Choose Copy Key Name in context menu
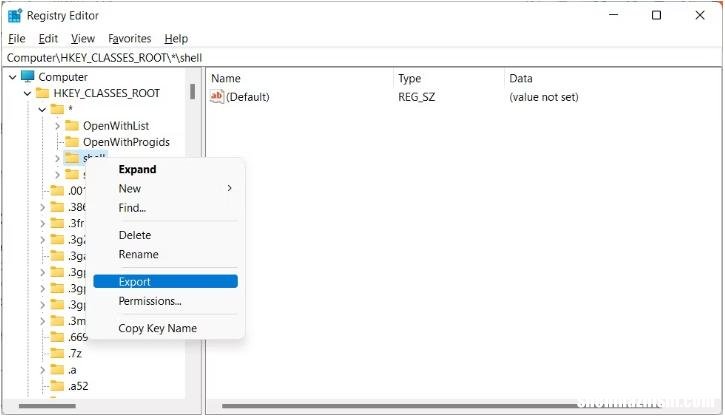This screenshot has height=416, width=725. coord(166,328)
